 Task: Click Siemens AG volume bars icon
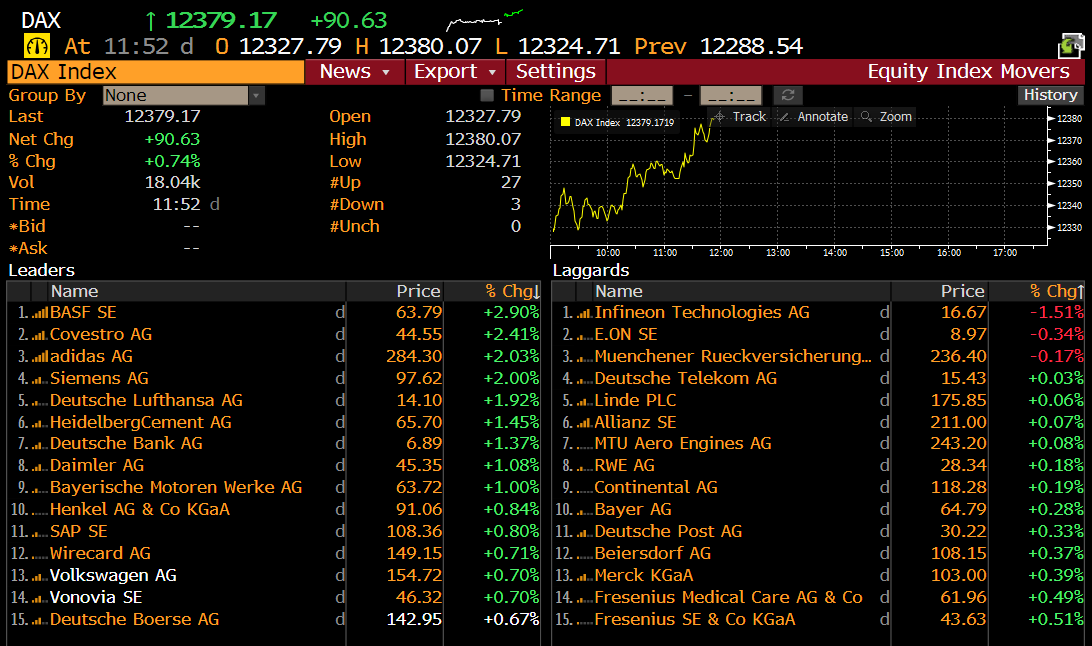(40, 379)
